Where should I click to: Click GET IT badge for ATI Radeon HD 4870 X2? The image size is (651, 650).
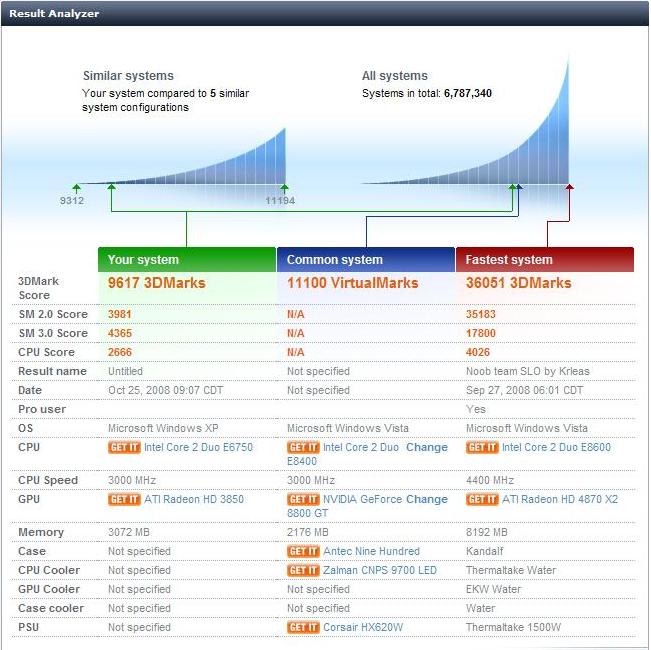tap(482, 499)
